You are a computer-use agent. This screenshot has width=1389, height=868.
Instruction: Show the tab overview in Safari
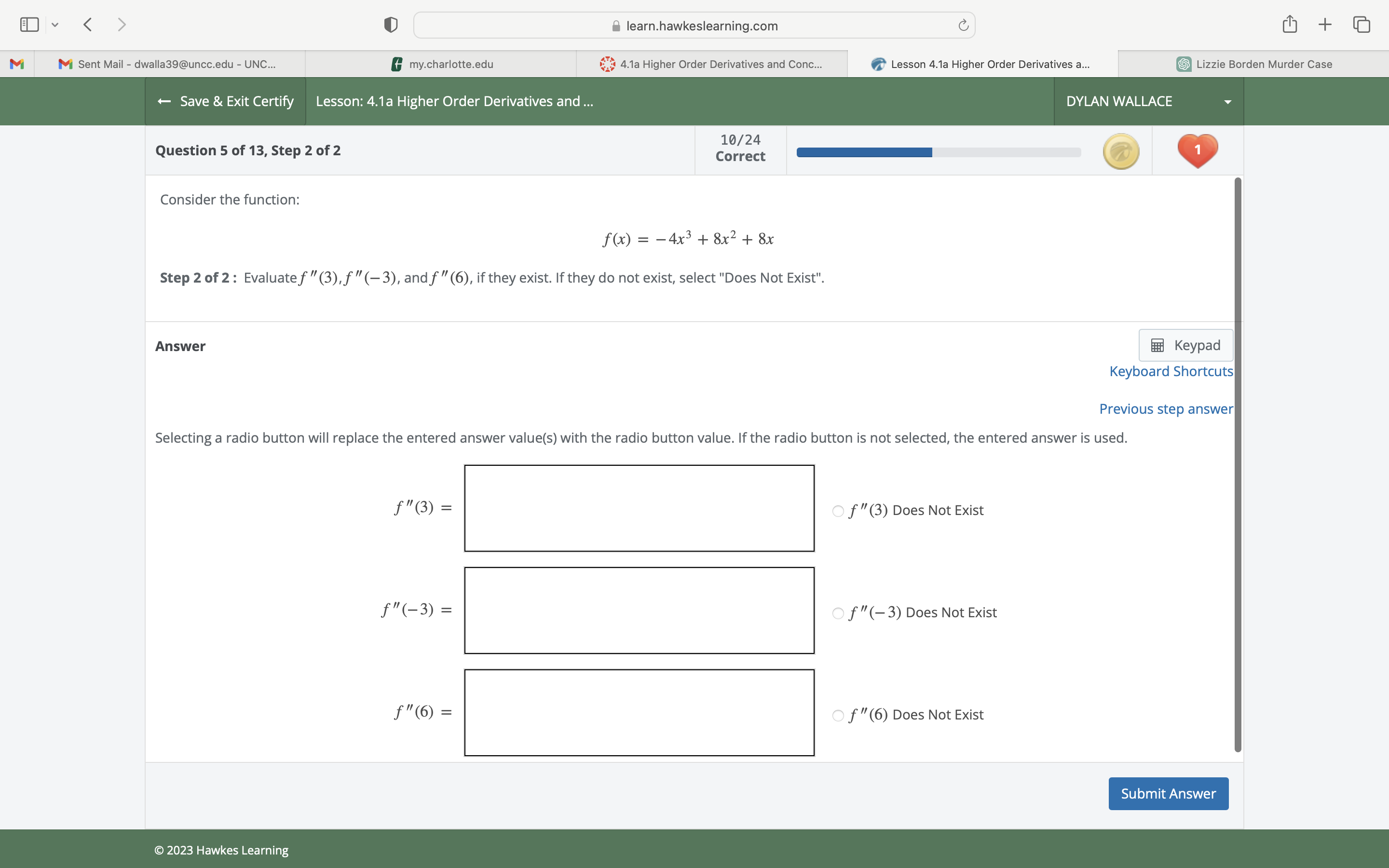[1361, 24]
